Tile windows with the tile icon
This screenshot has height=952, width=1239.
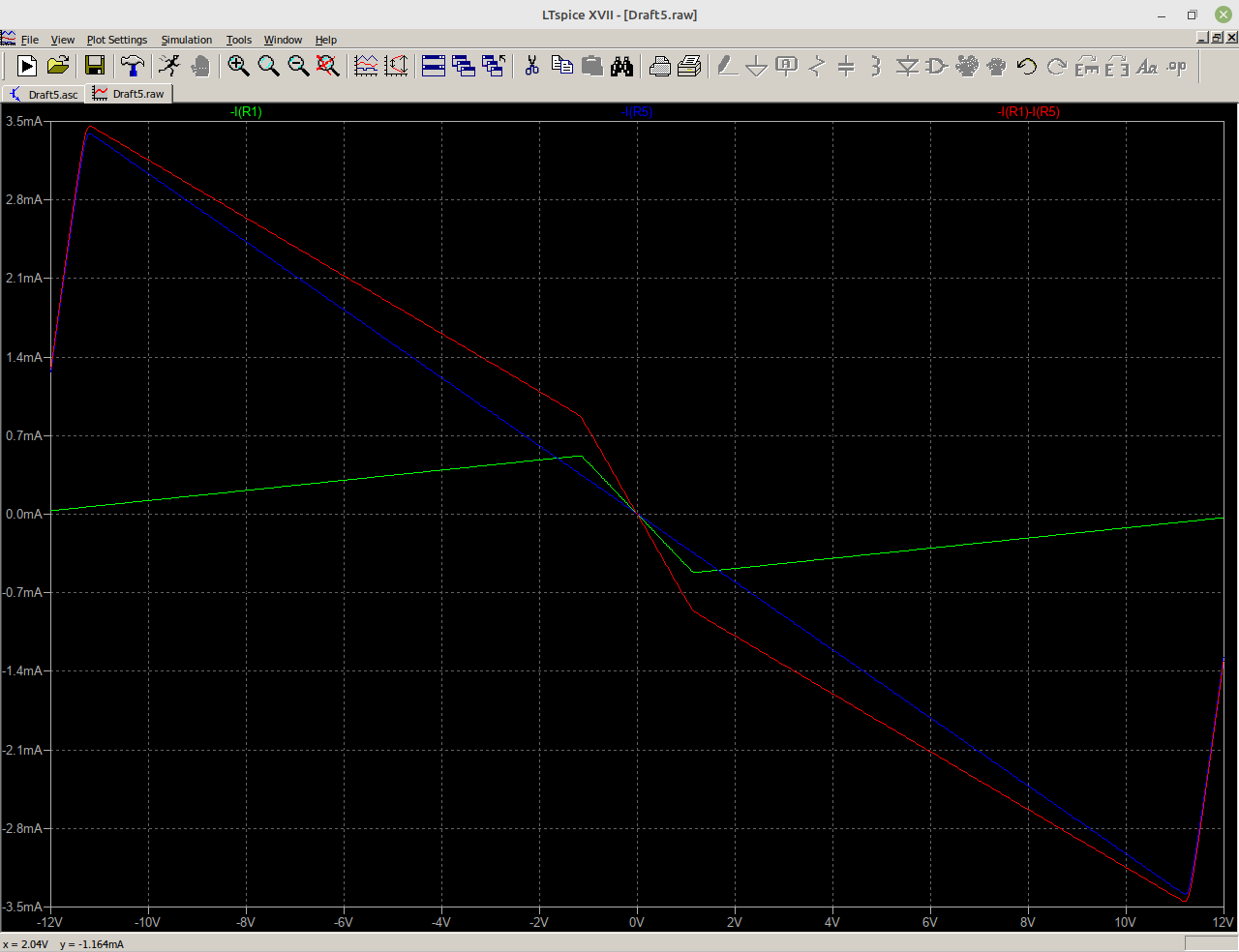[x=434, y=66]
